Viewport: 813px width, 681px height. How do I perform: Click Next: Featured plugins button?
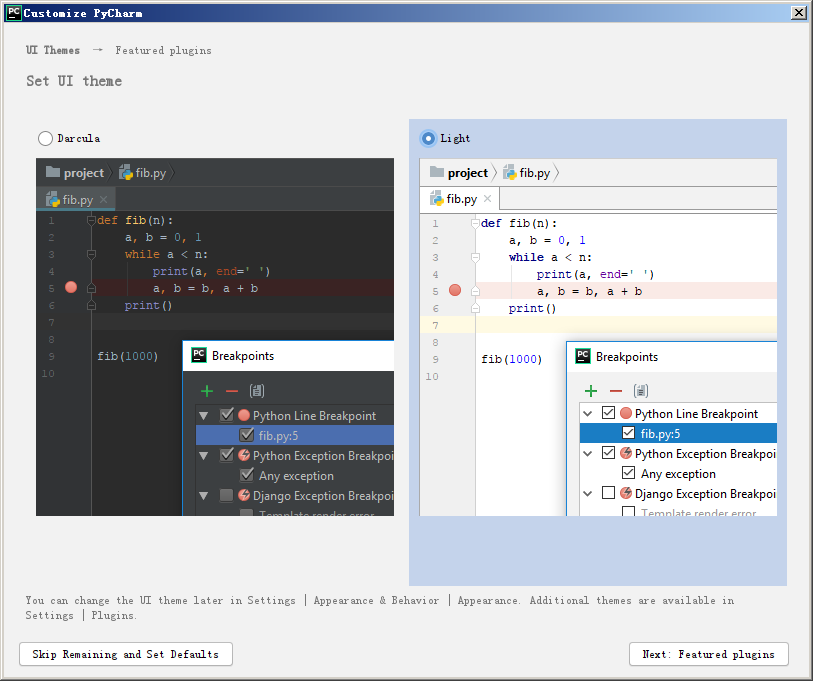pos(708,654)
